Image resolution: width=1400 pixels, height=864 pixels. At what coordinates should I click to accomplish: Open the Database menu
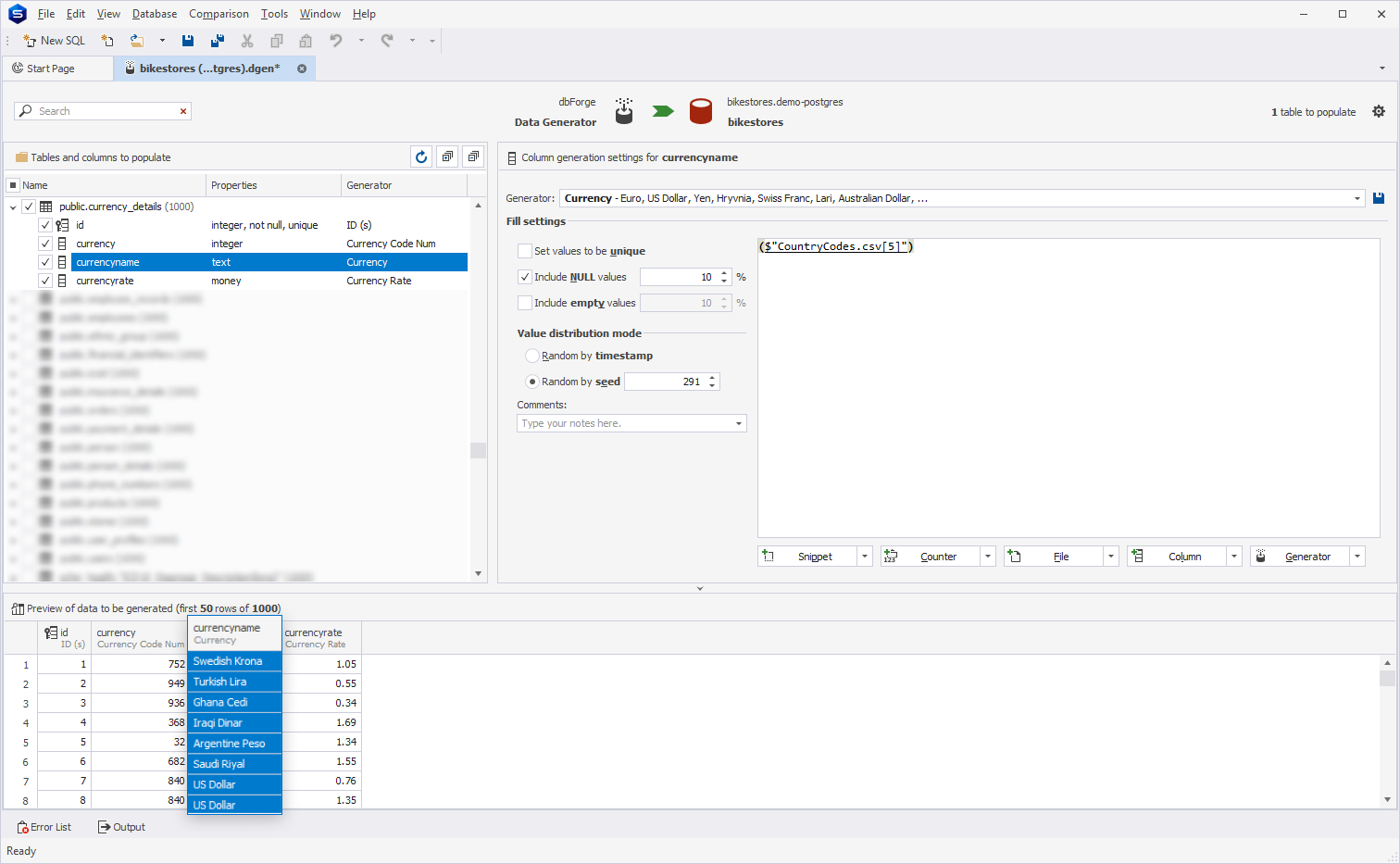point(155,14)
